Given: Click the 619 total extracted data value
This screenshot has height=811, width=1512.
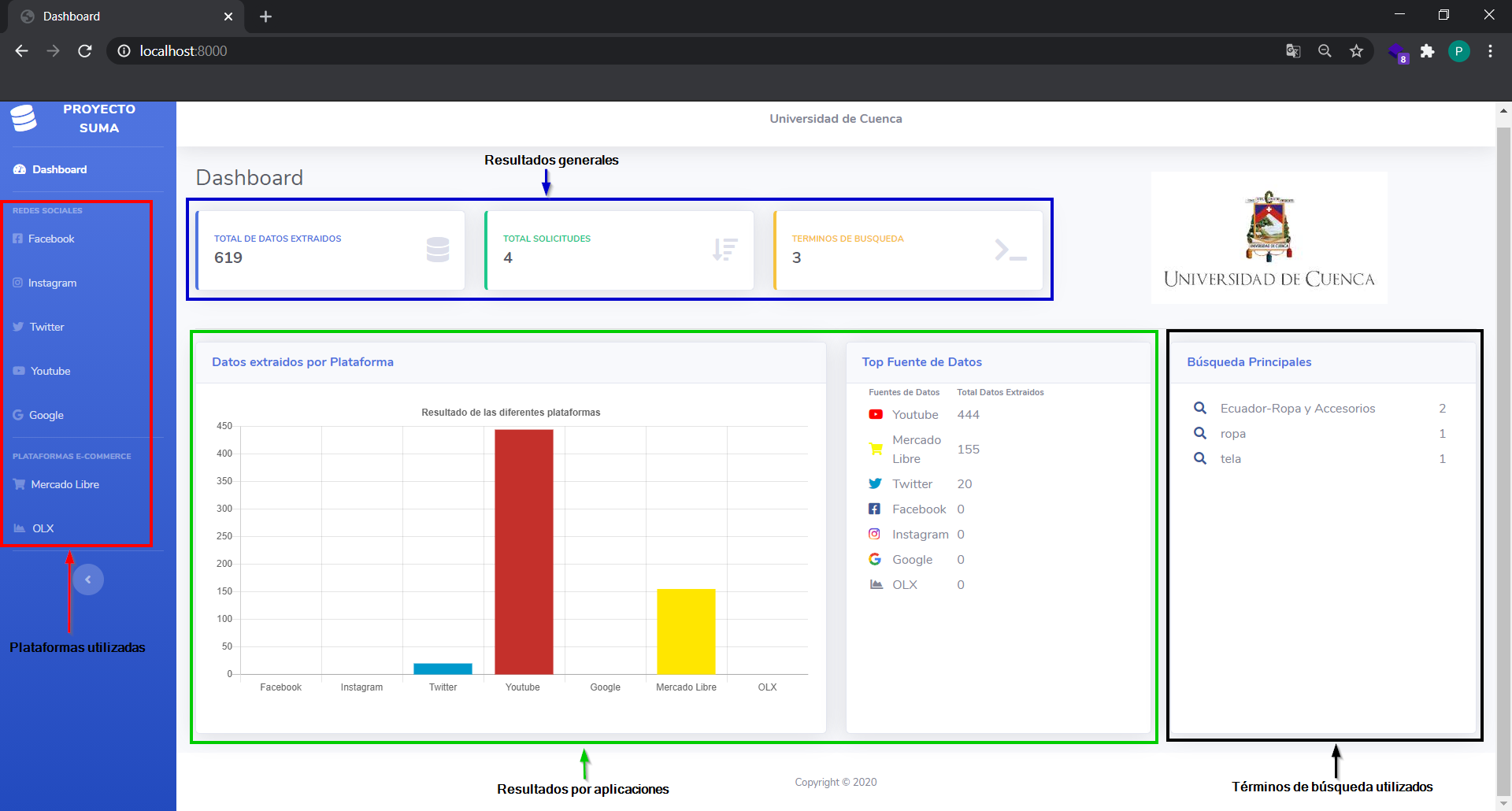Looking at the screenshot, I should click(228, 257).
